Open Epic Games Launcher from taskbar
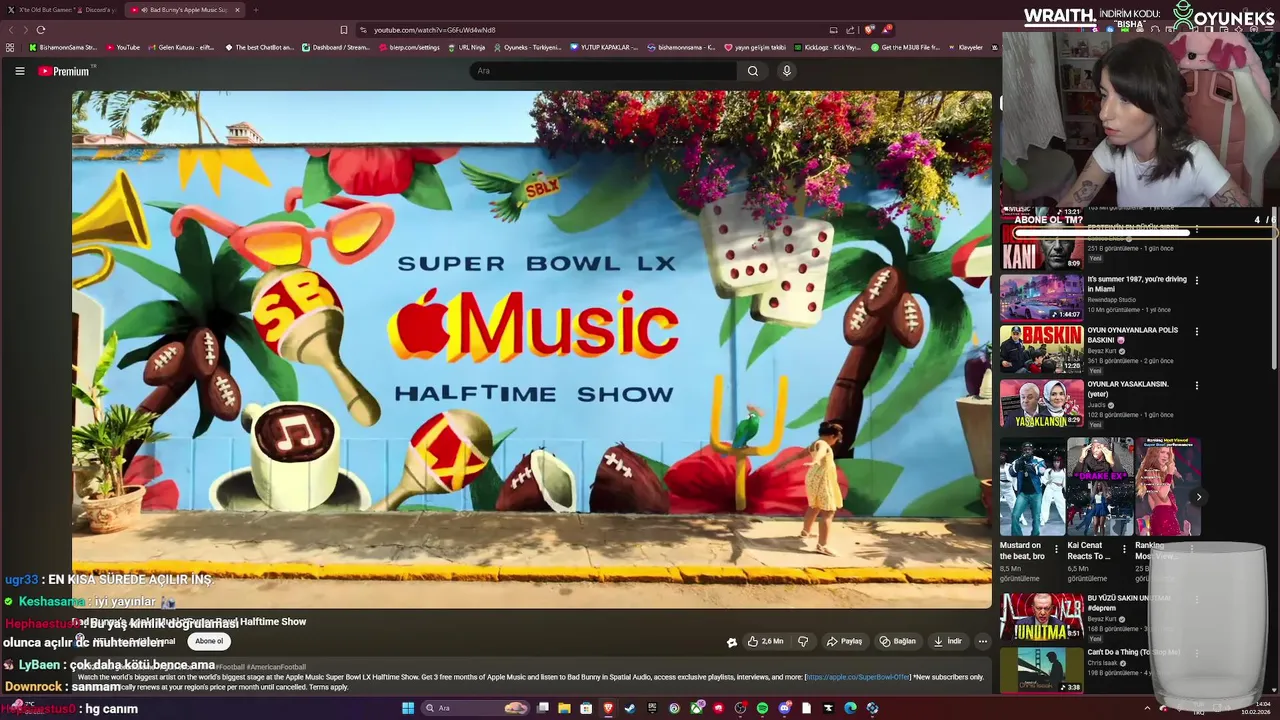 [652, 708]
